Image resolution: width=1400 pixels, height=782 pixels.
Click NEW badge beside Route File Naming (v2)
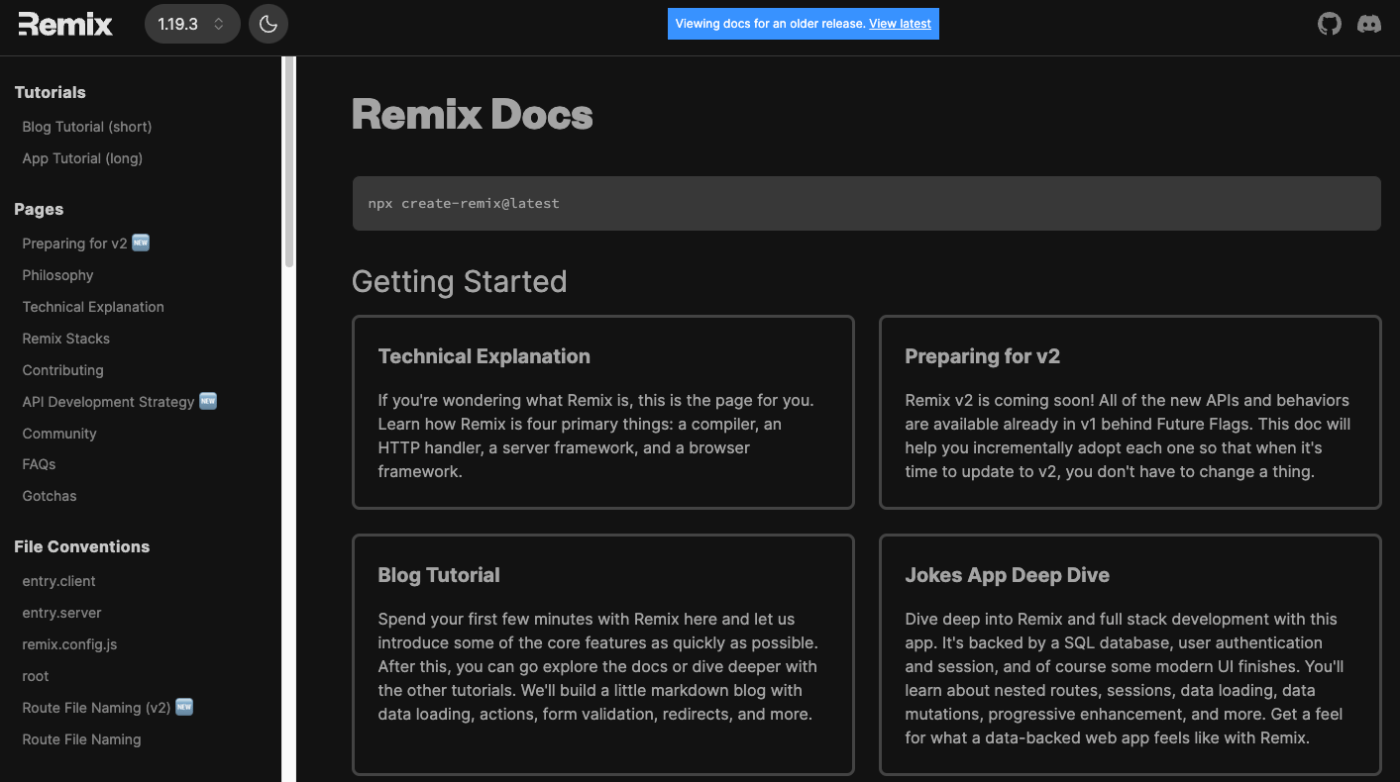[x=184, y=707]
